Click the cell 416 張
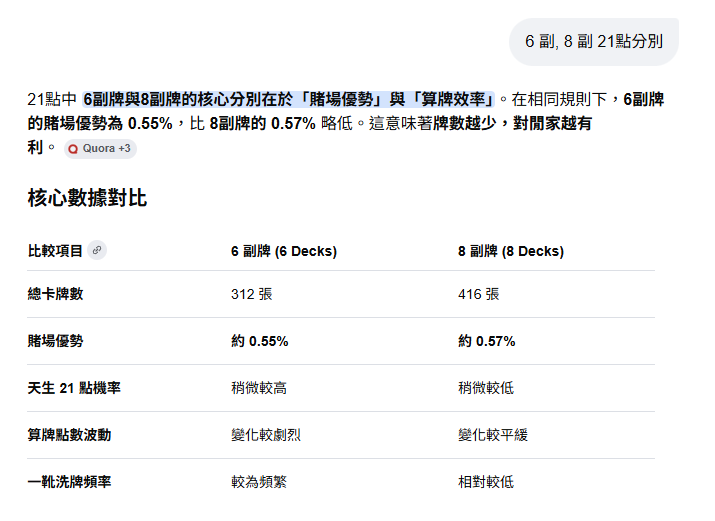This screenshot has width=715, height=521. coord(478,294)
